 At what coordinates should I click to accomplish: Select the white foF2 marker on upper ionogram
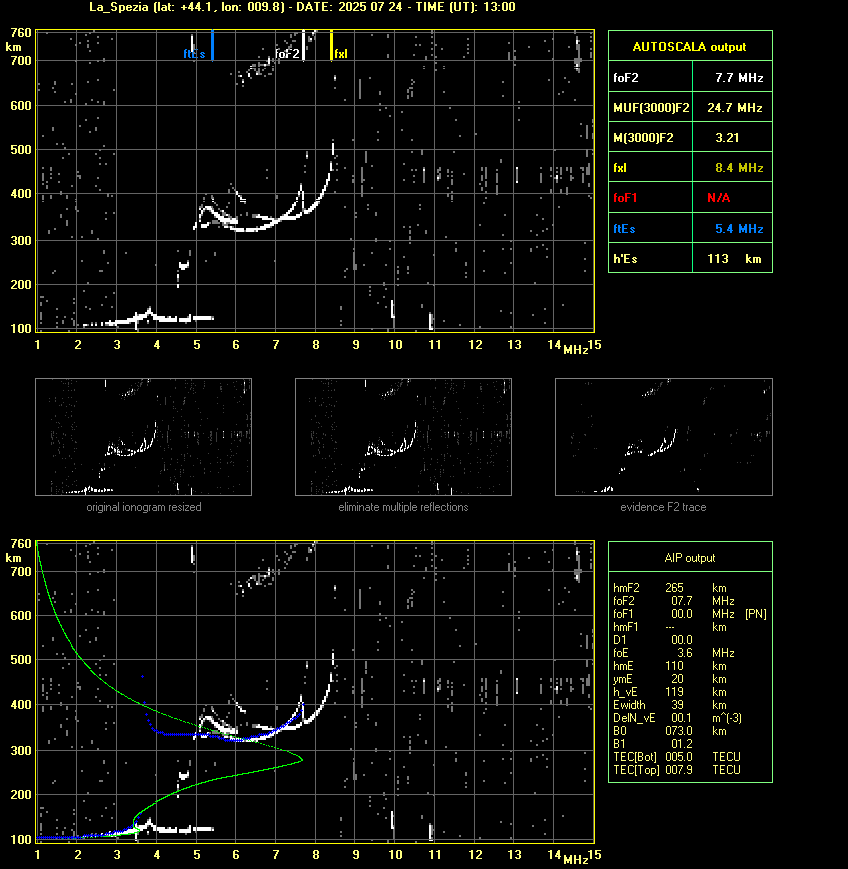pyautogui.click(x=303, y=45)
